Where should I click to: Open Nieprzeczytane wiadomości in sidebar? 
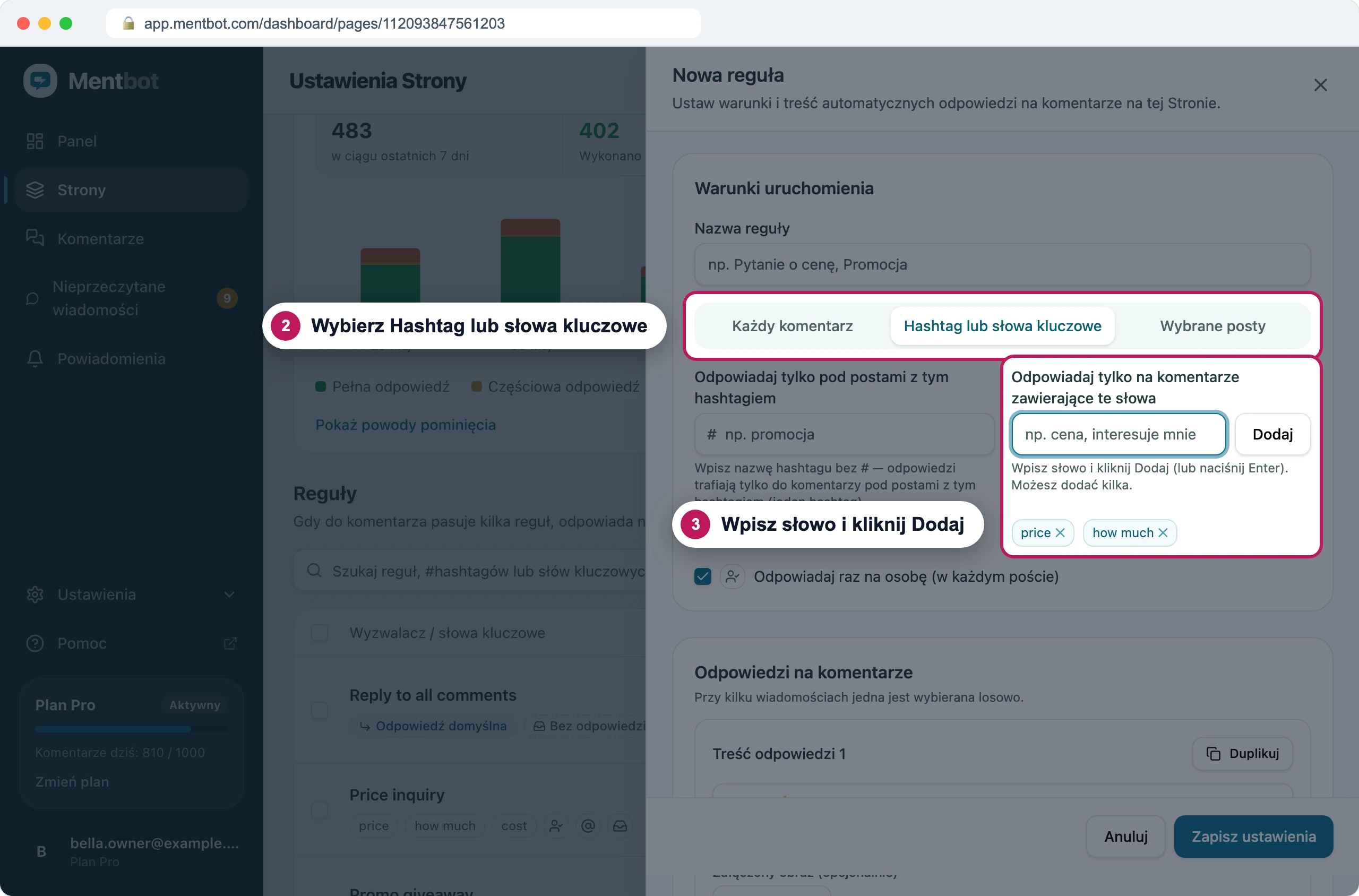point(132,298)
